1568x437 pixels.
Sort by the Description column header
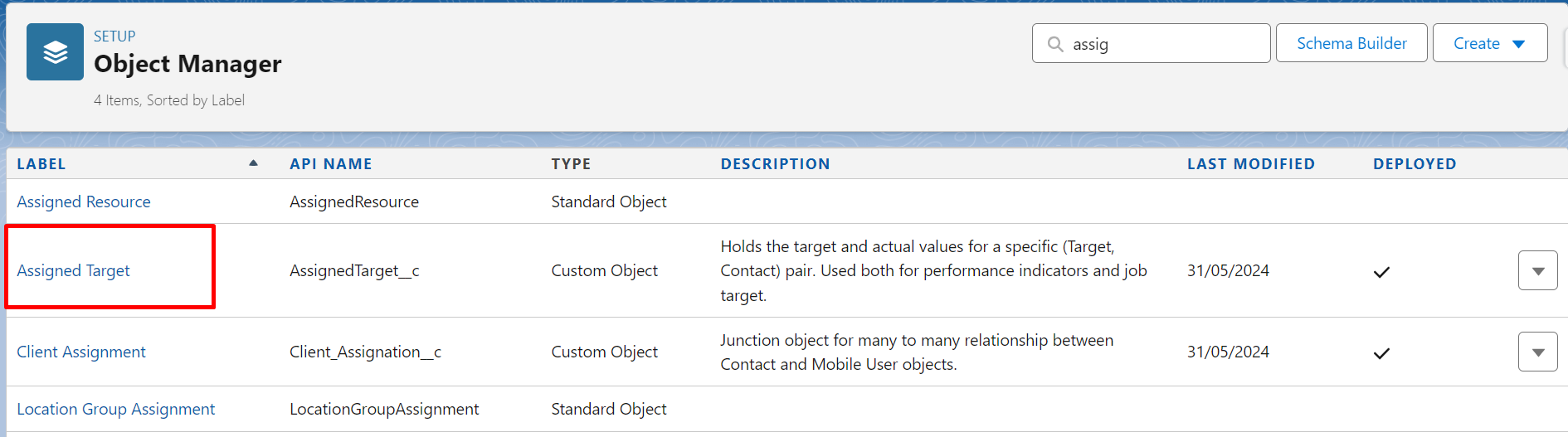(x=775, y=164)
